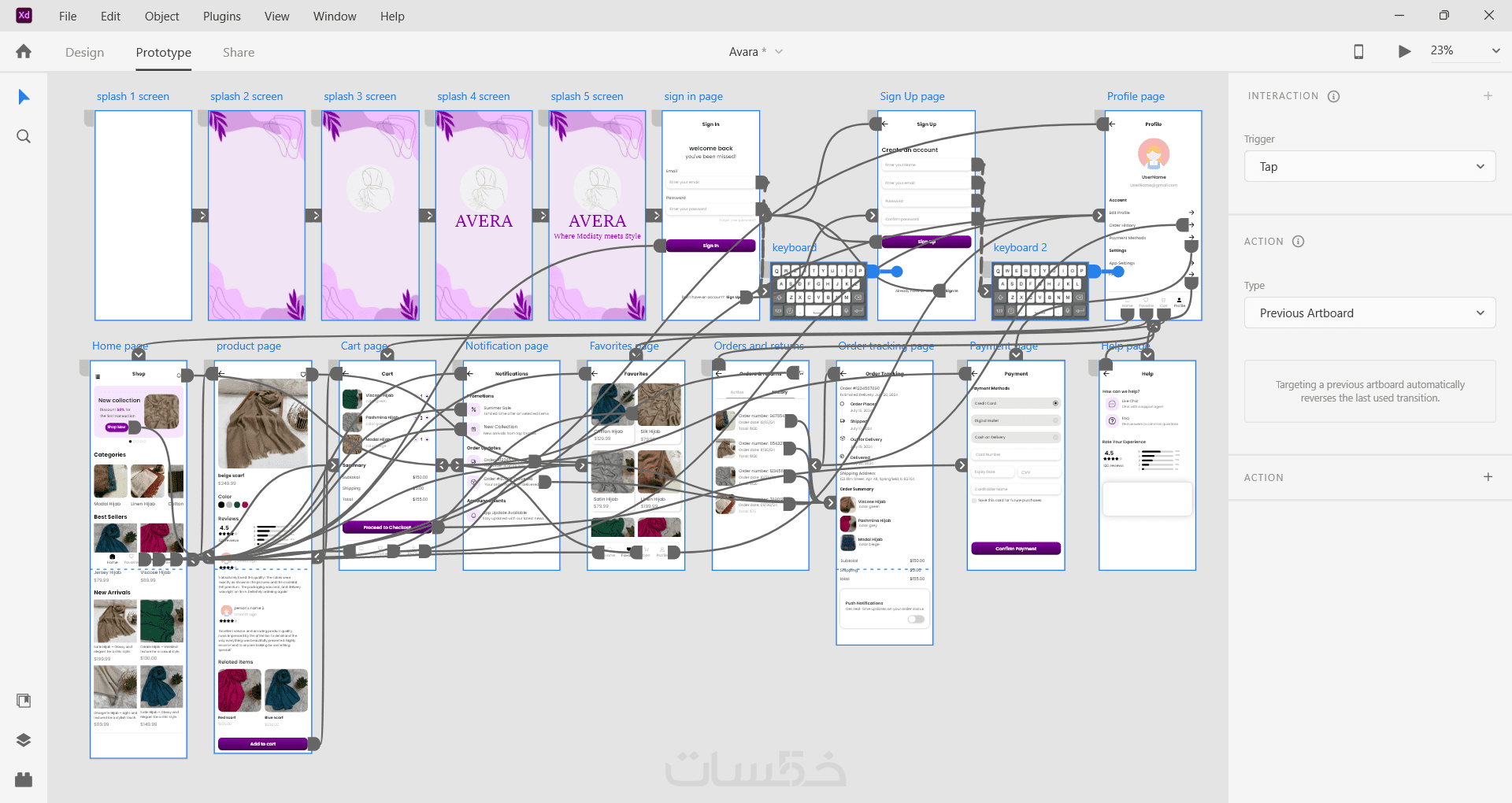Open the Plugins panel icon

(x=24, y=779)
